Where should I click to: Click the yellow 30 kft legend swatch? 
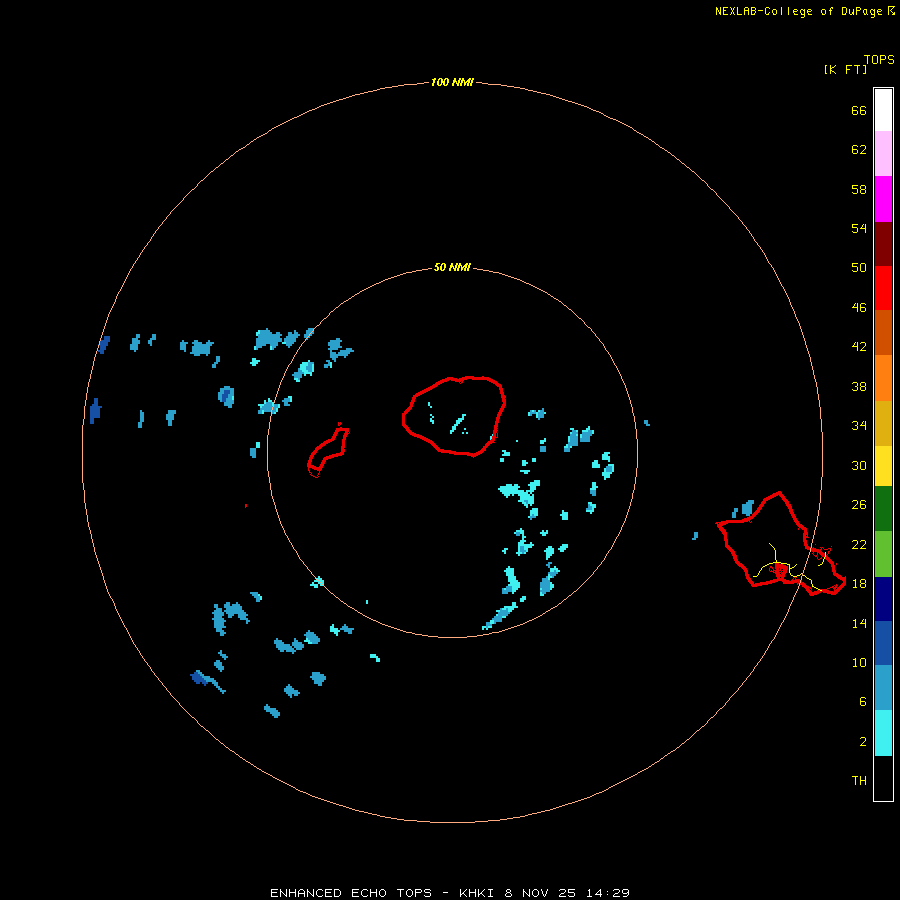pos(883,466)
